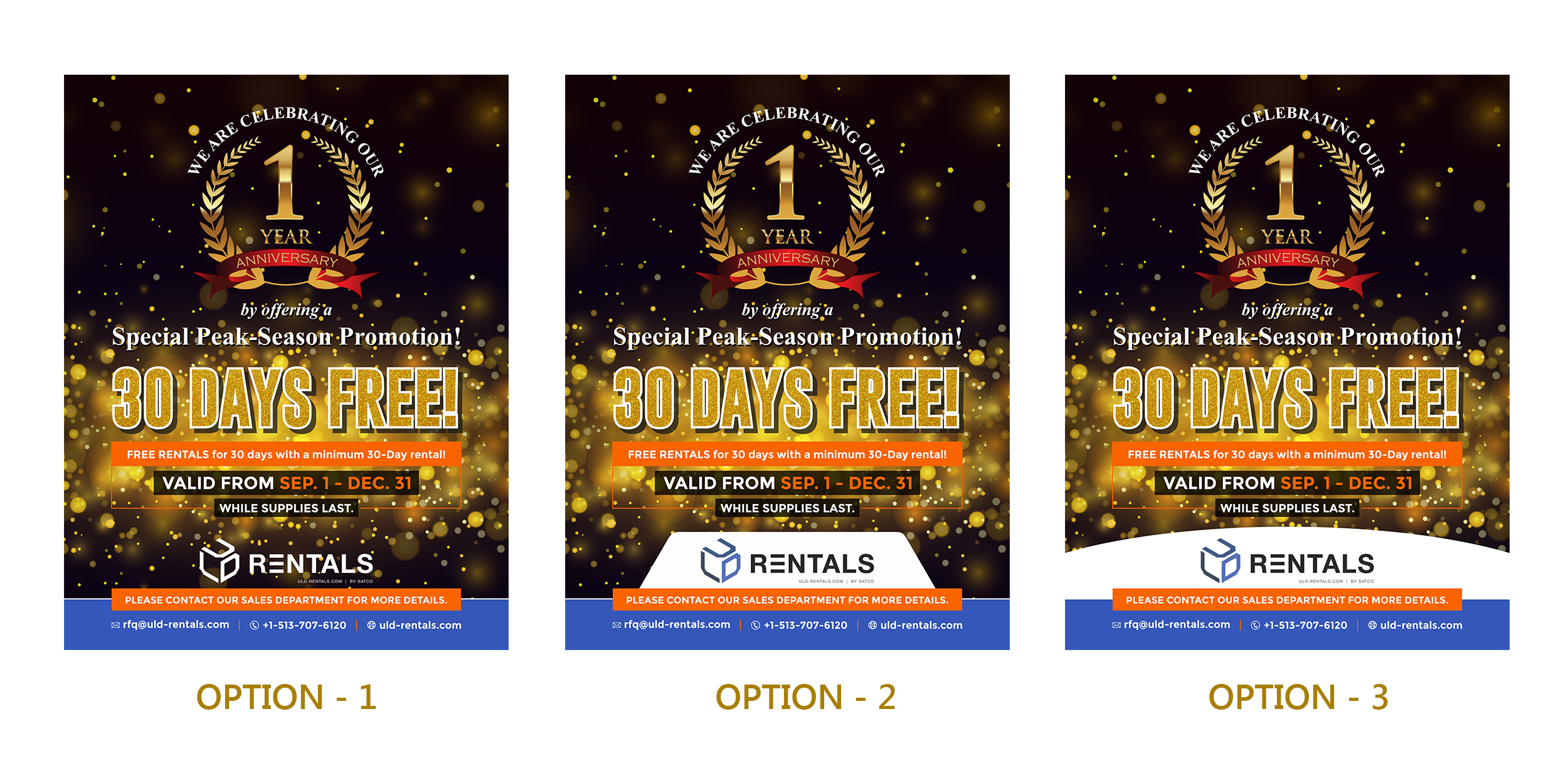This screenshot has width=1568, height=763.
Task: Click the phone icon in Option 2 footer
Action: pos(755,625)
